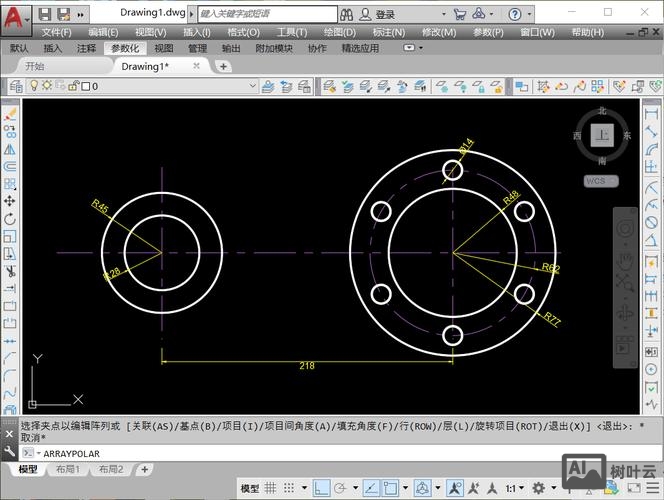Select the Mirror tool in left toolbar
The width and height of the screenshot is (664, 500).
click(x=10, y=149)
